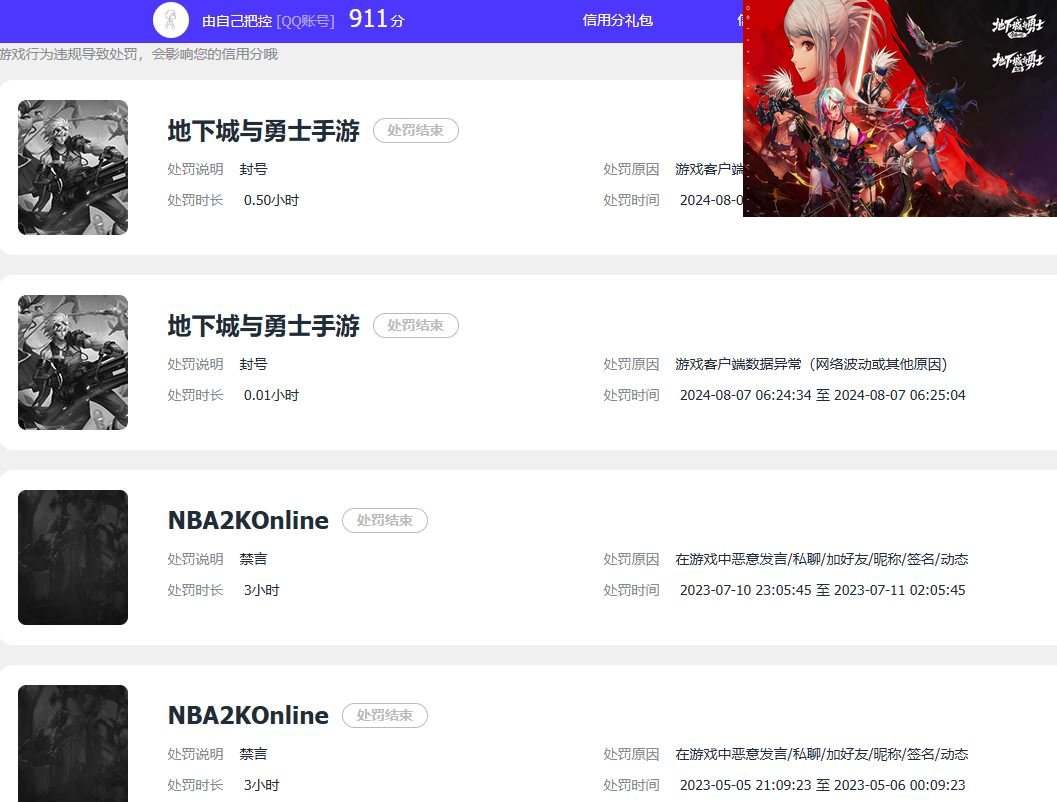Click 地下城与勇士手游 title of 0.50小时 record
The image size is (1057, 802).
tap(264, 131)
